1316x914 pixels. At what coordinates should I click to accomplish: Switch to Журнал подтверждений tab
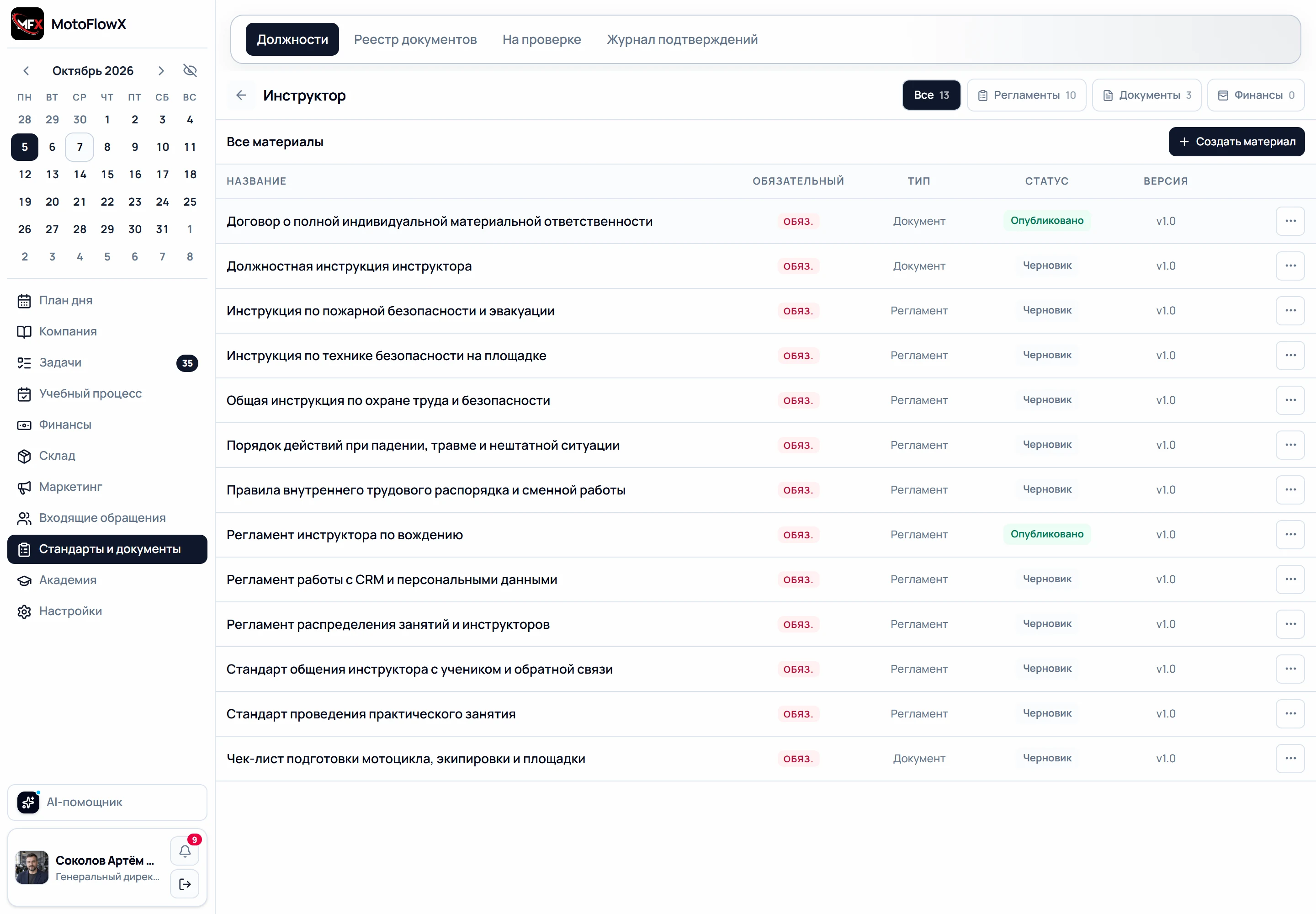pyautogui.click(x=682, y=39)
